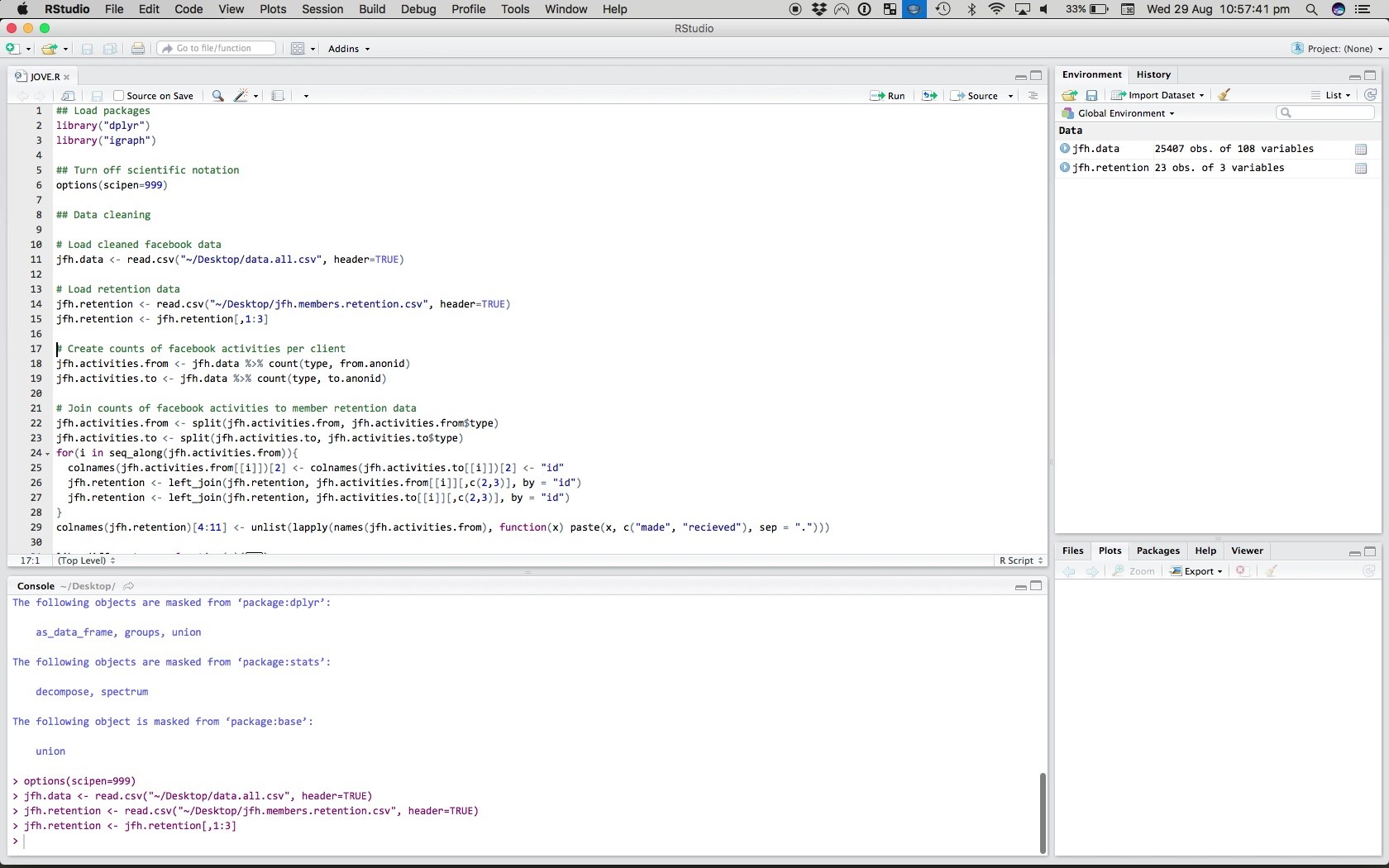Viewport: 1389px width, 868px height.
Task: Enable the Source on Save checkbox
Action: [119, 96]
